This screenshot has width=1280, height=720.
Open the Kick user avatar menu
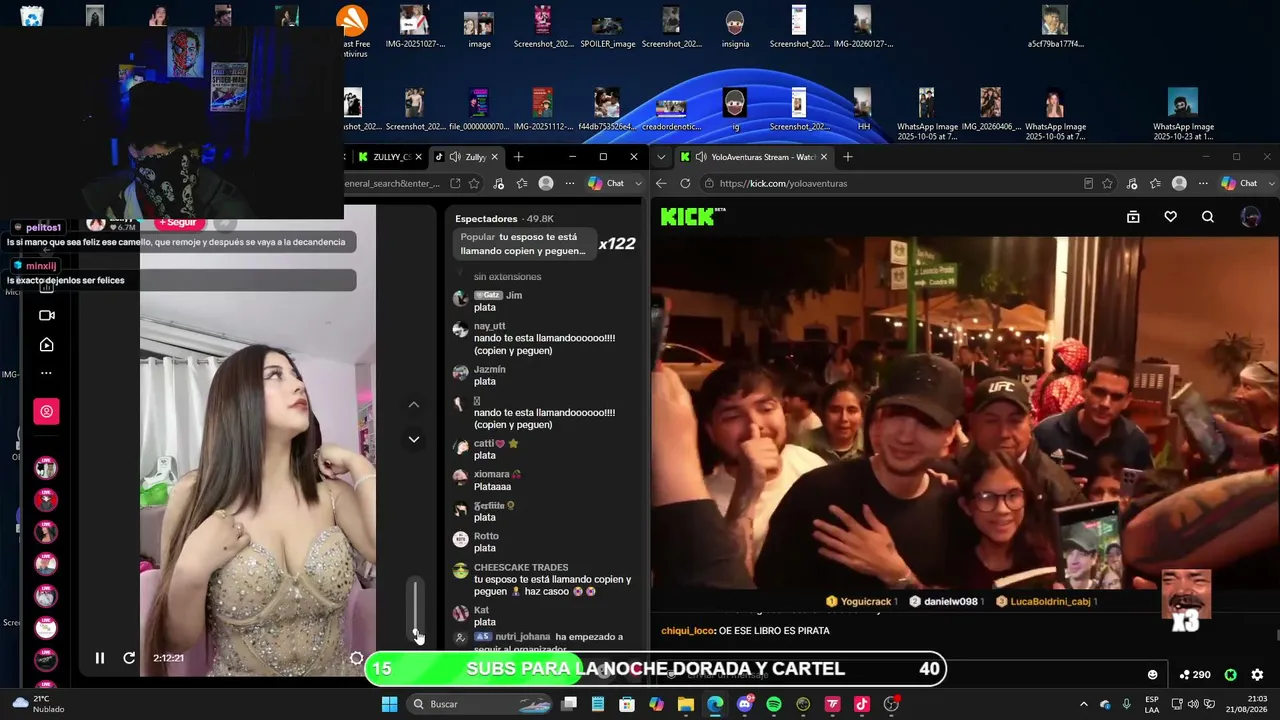(1250, 217)
